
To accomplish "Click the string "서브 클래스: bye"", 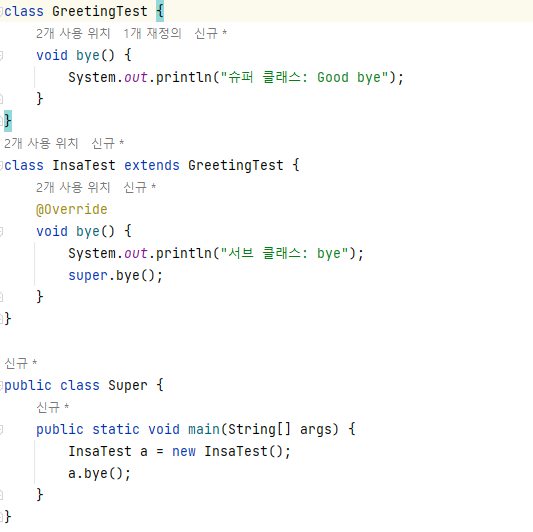I will pyautogui.click(x=285, y=254).
